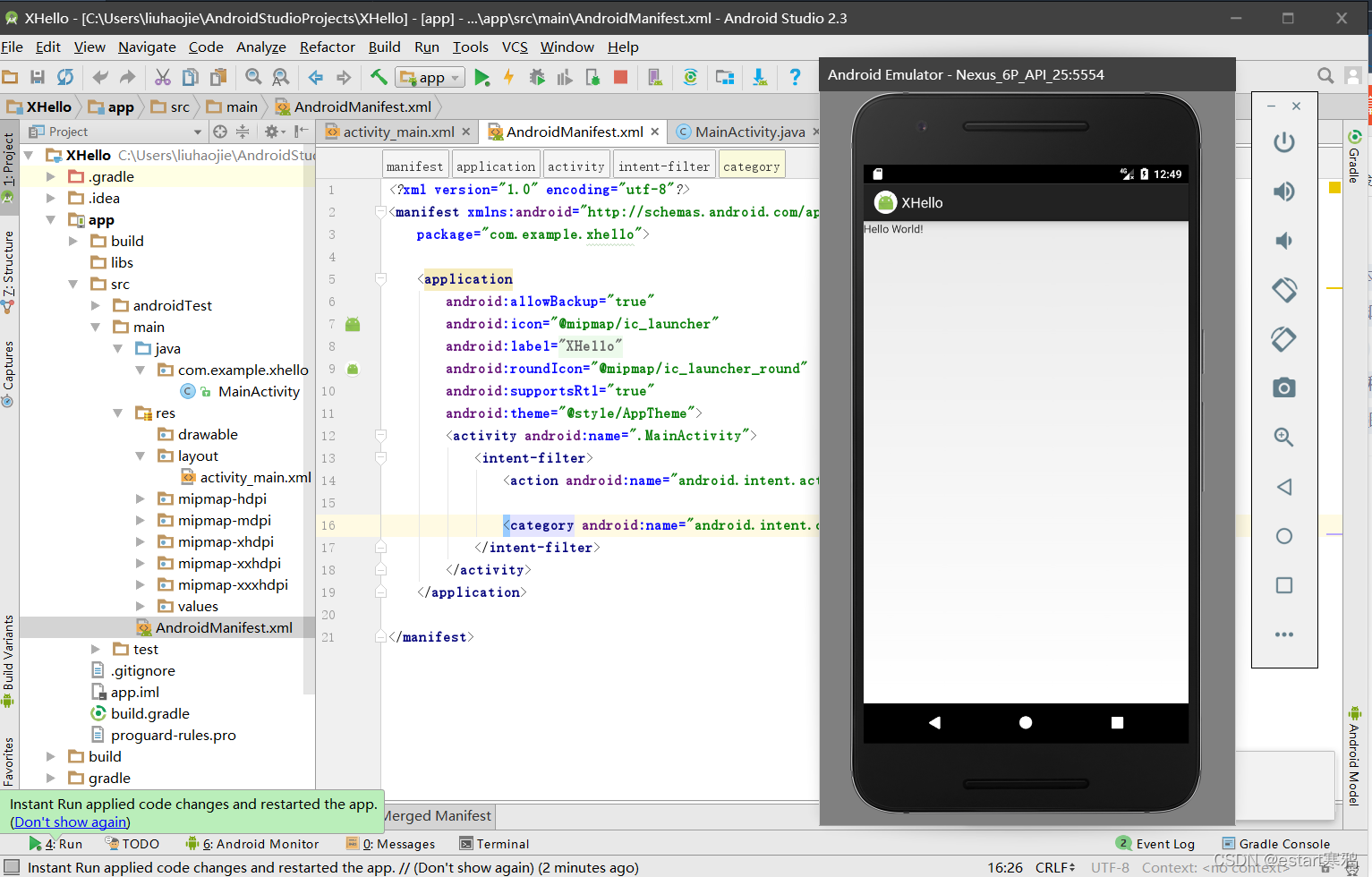Viewport: 1372px width, 877px height.
Task: Click the Save All toolbar icon
Action: coord(38,78)
